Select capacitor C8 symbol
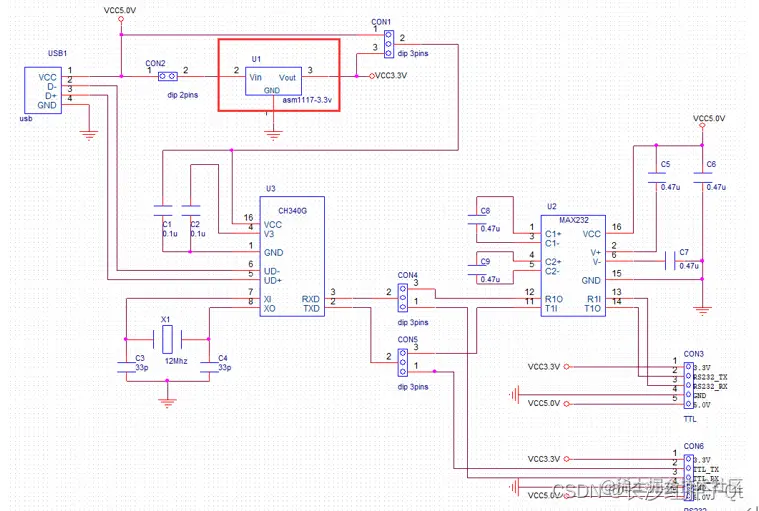 point(477,219)
